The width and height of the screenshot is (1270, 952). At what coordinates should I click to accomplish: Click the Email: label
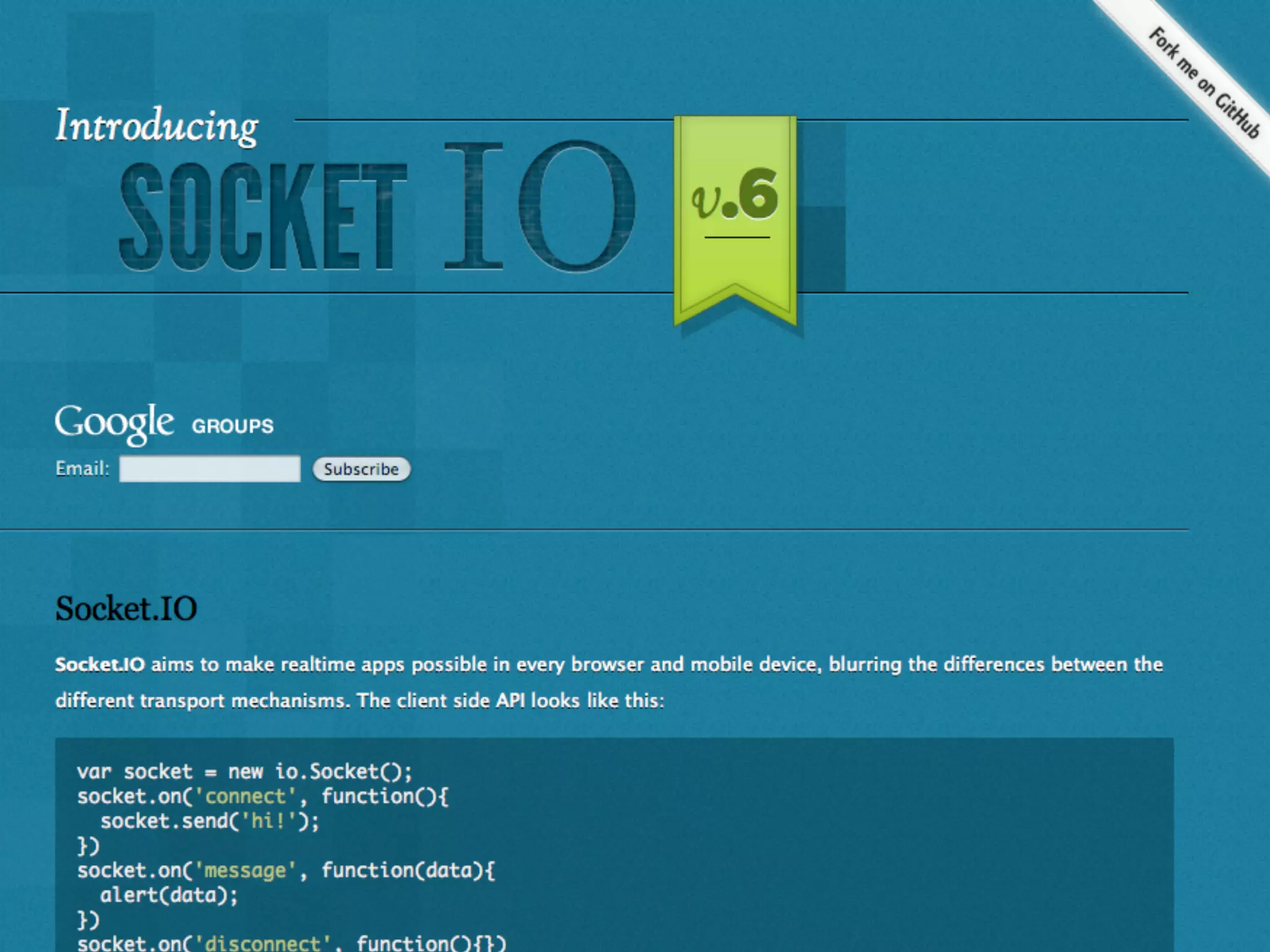click(x=82, y=469)
